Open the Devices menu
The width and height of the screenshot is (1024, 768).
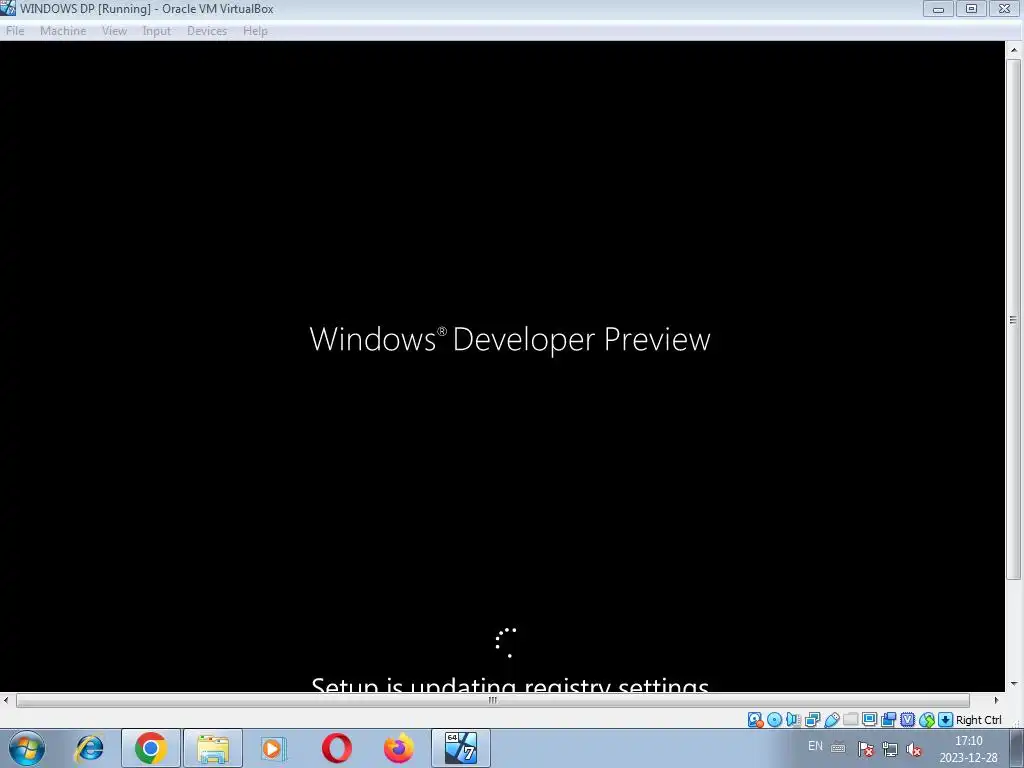coord(207,31)
